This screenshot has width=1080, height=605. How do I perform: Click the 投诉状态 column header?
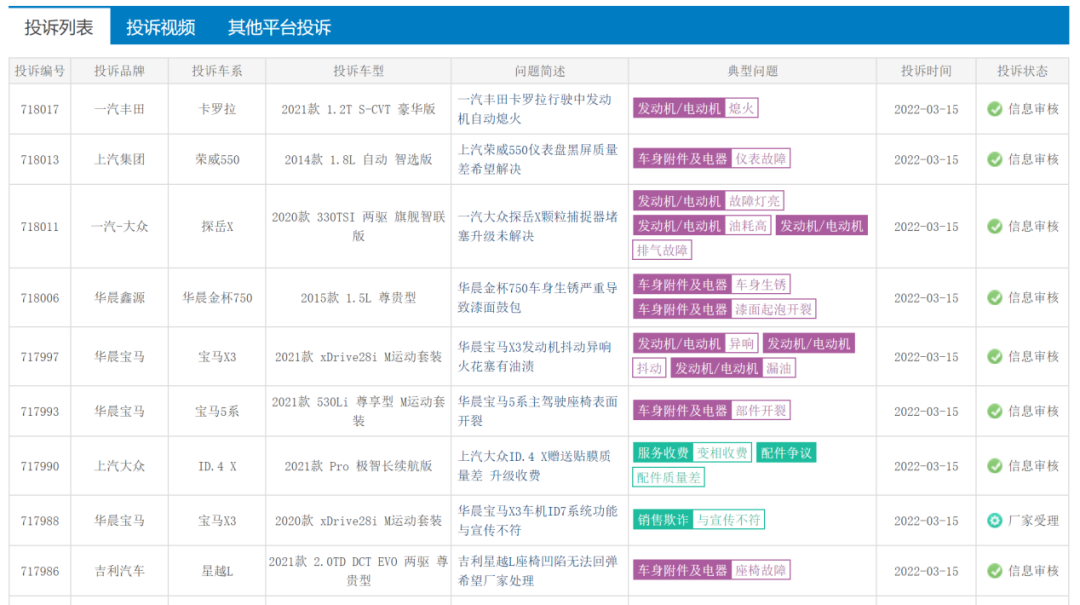[1022, 71]
